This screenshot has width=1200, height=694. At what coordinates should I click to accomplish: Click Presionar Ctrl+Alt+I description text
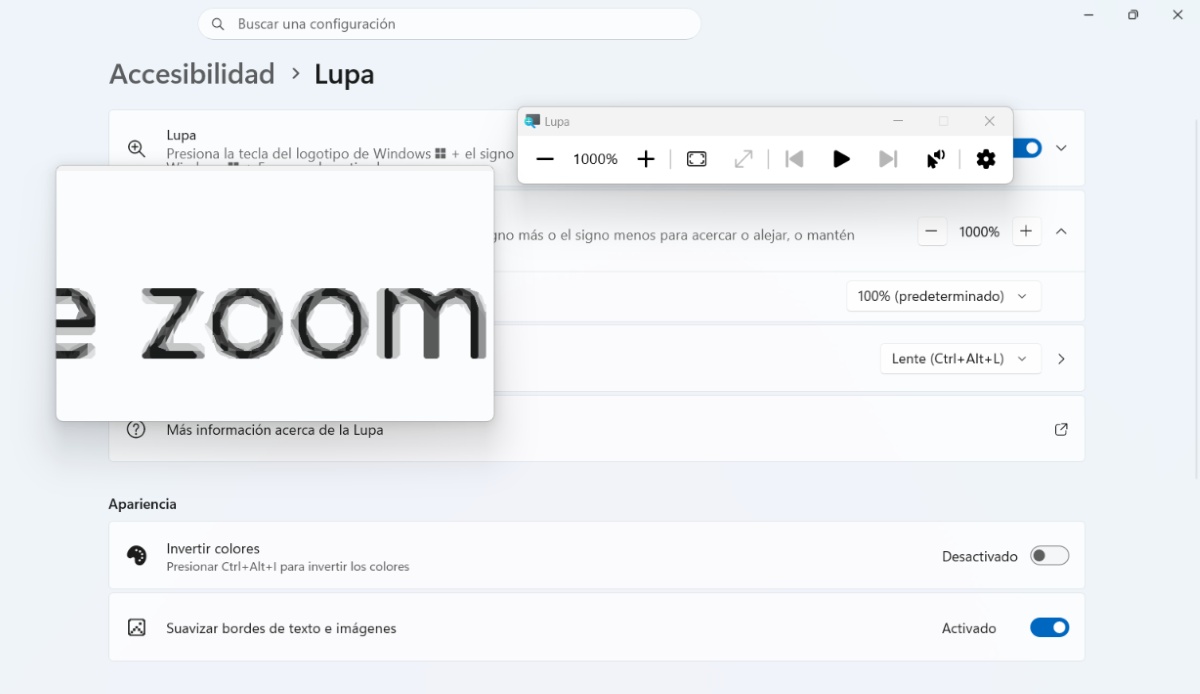(288, 566)
